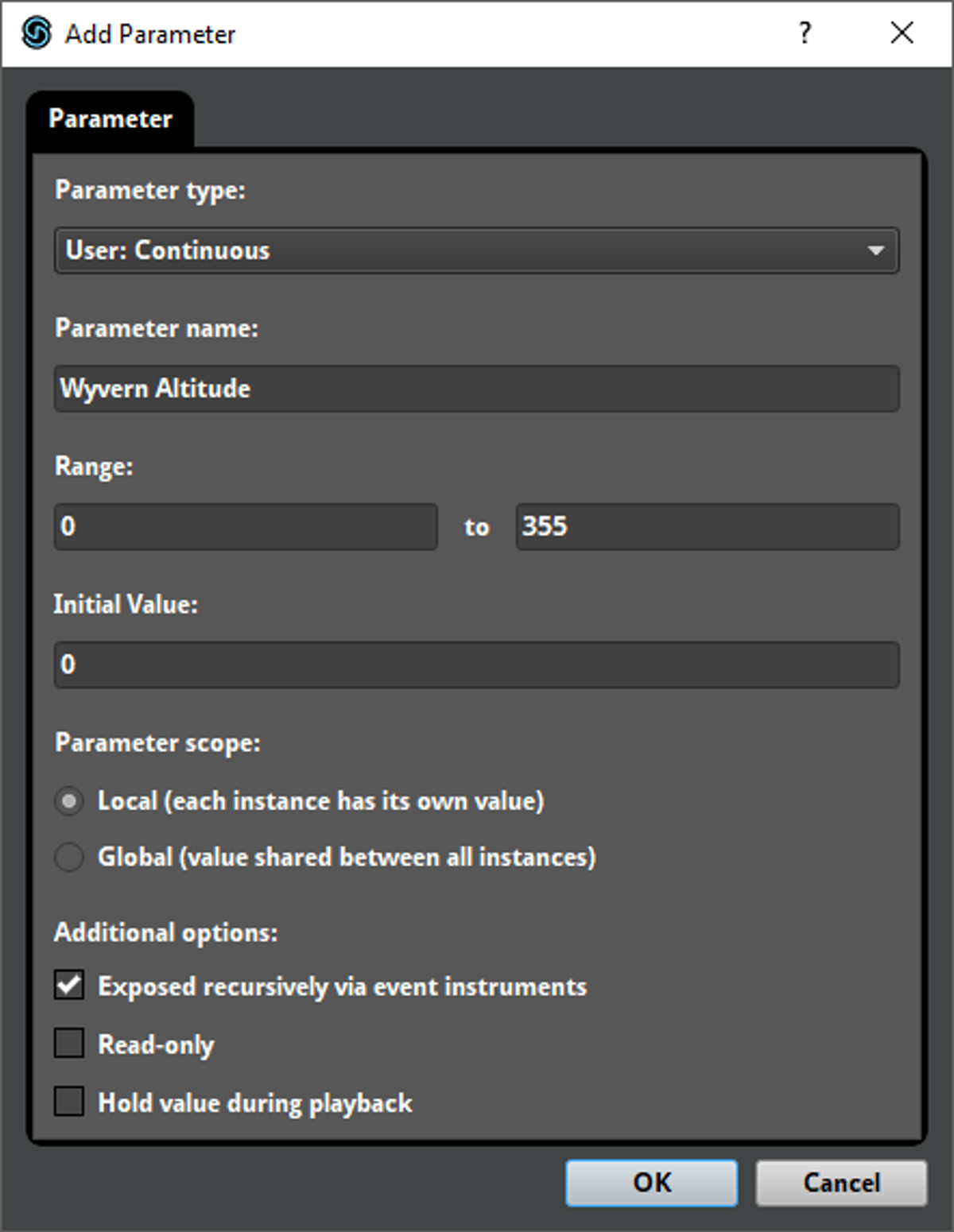Uncheck Exposed recursively via event instruments

click(69, 986)
